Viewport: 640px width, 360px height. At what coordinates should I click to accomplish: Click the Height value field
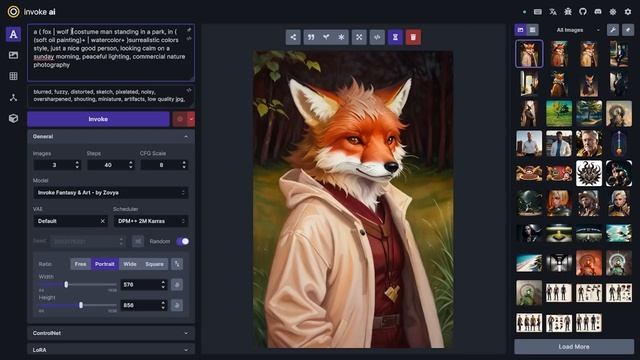tap(144, 305)
